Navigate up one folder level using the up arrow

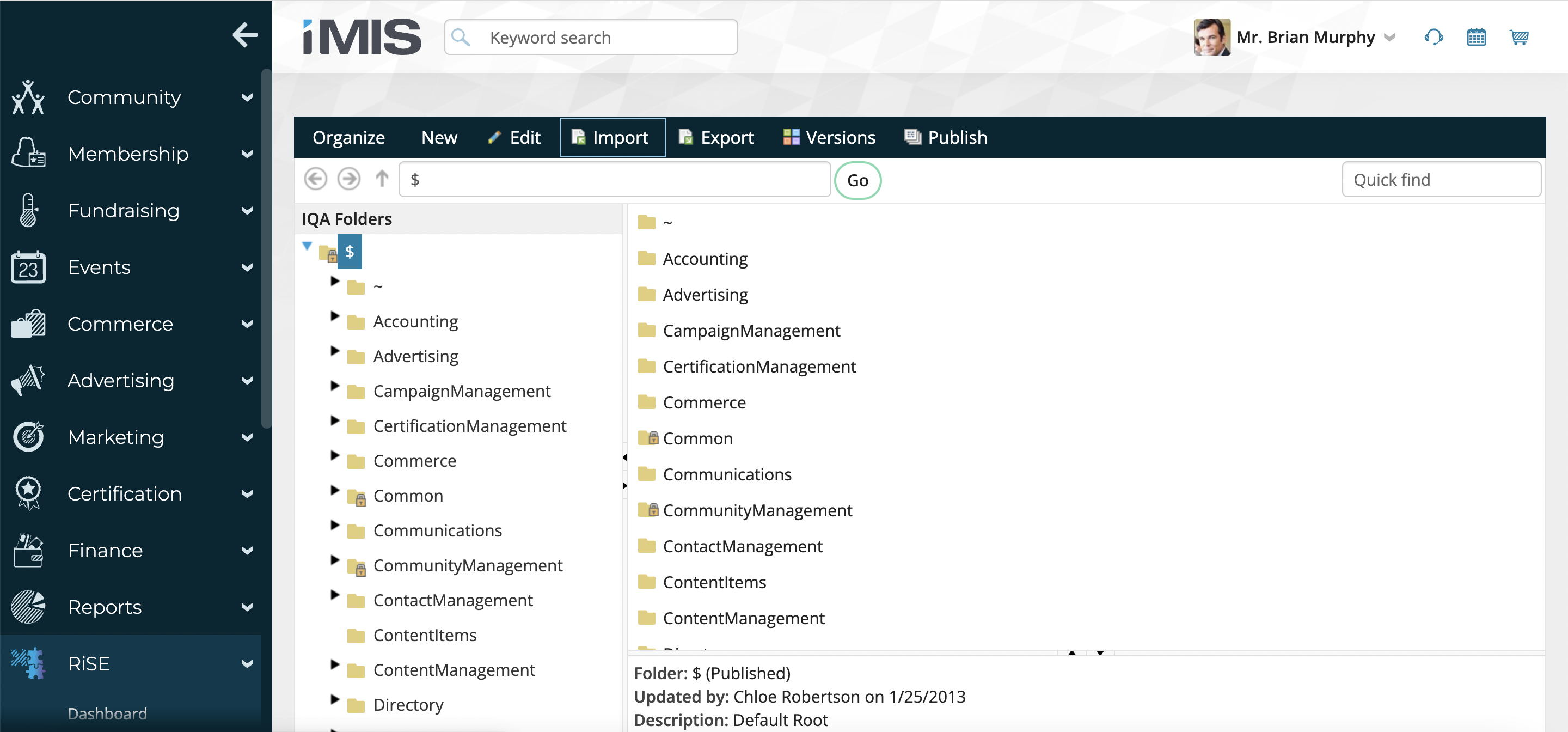(382, 179)
